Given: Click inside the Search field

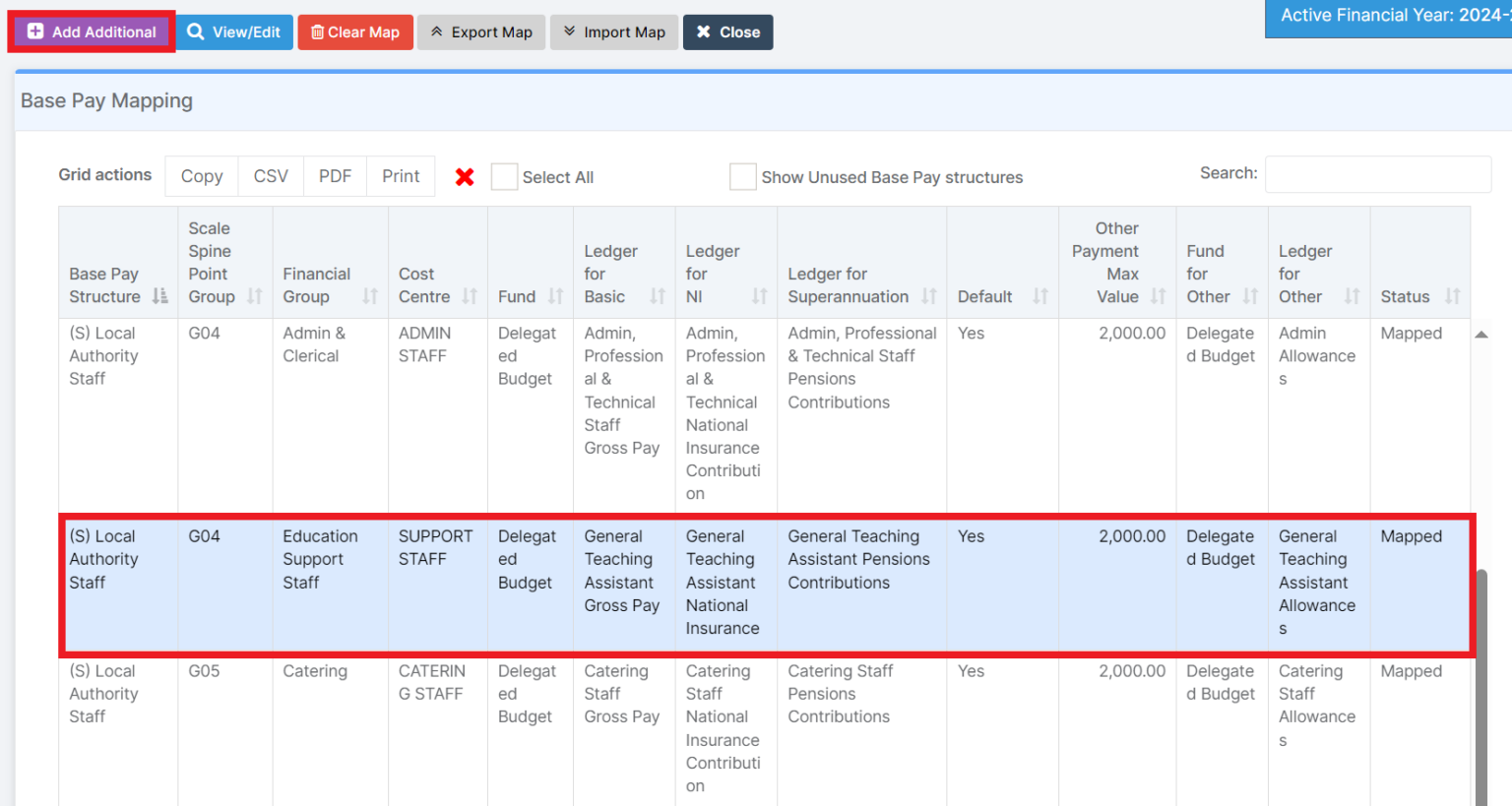Looking at the screenshot, I should pos(1377,174).
